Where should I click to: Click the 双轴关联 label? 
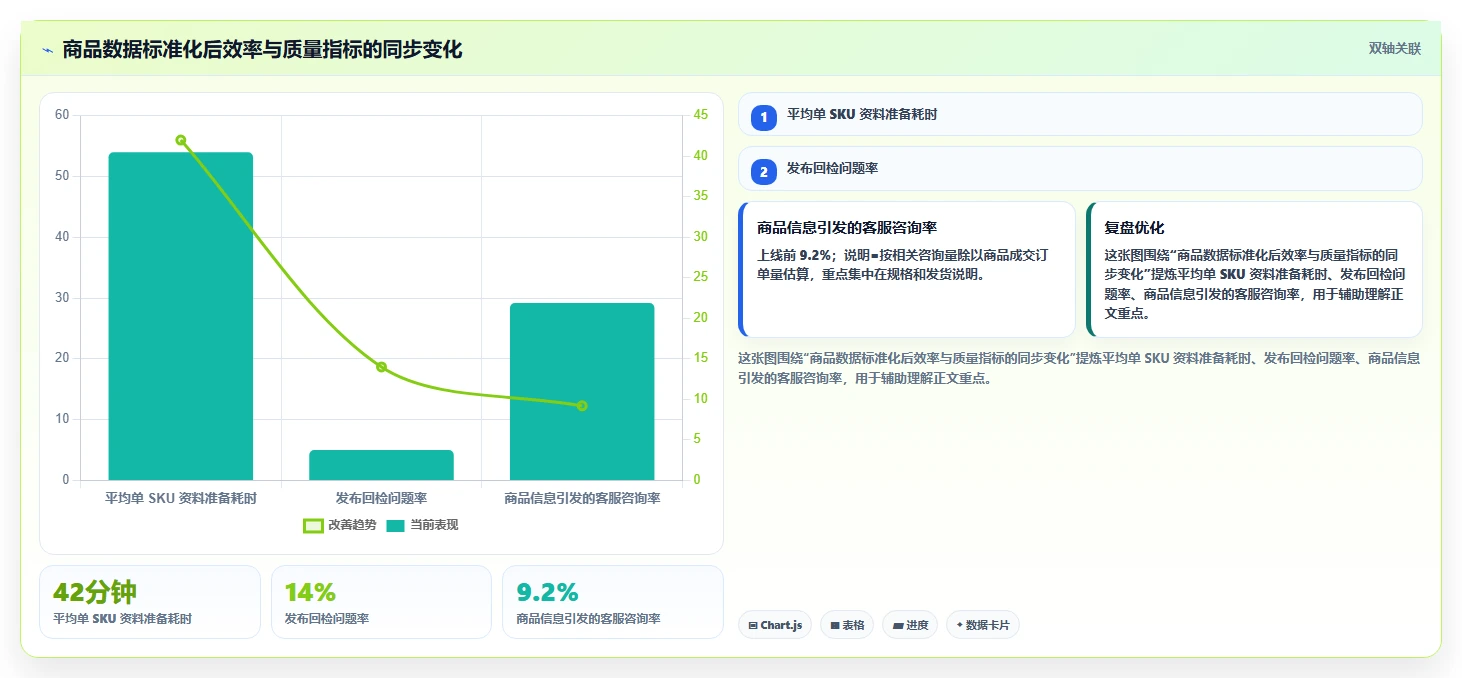tap(1394, 48)
